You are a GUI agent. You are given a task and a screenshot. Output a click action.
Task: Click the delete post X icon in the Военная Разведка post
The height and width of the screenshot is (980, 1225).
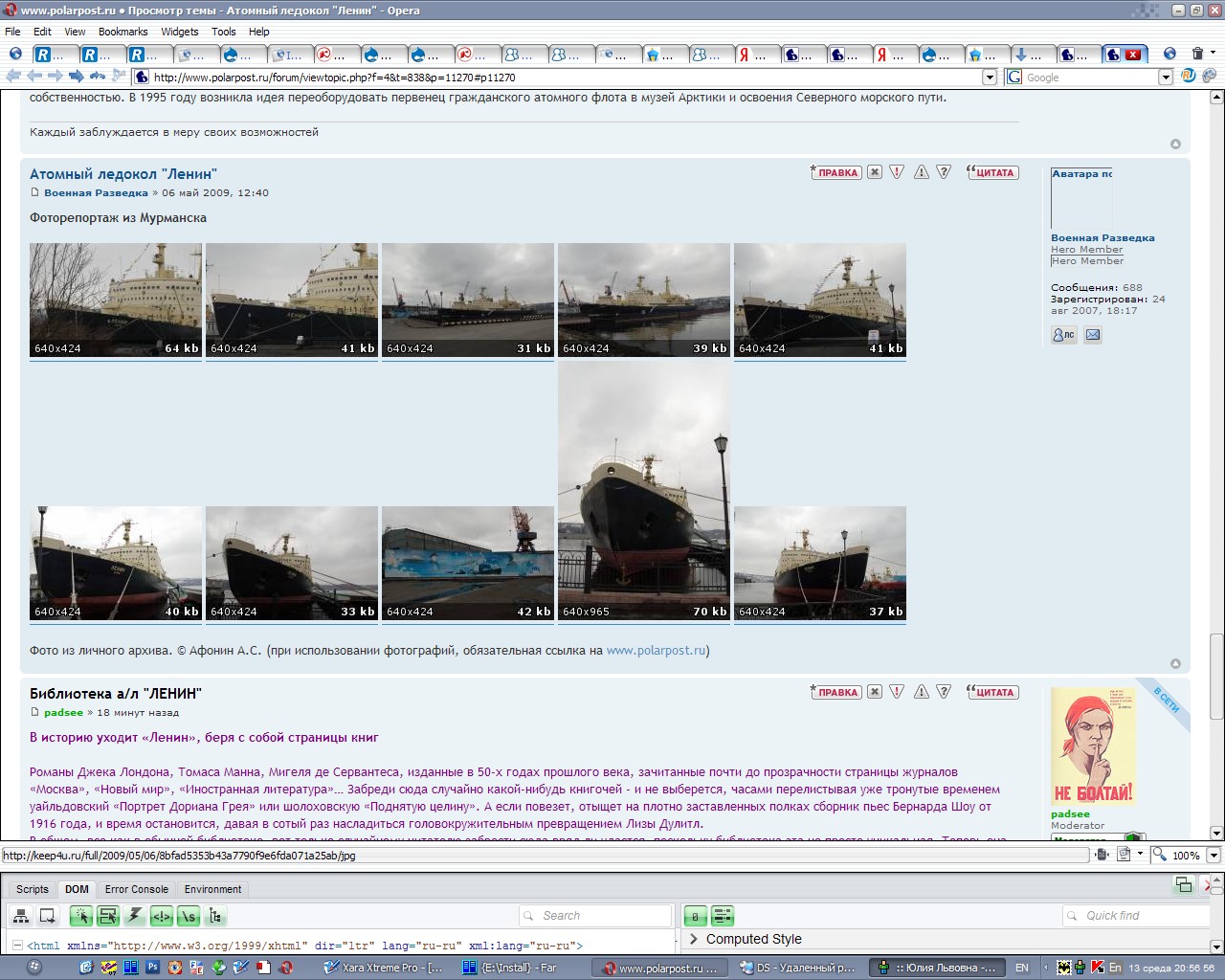click(x=875, y=172)
